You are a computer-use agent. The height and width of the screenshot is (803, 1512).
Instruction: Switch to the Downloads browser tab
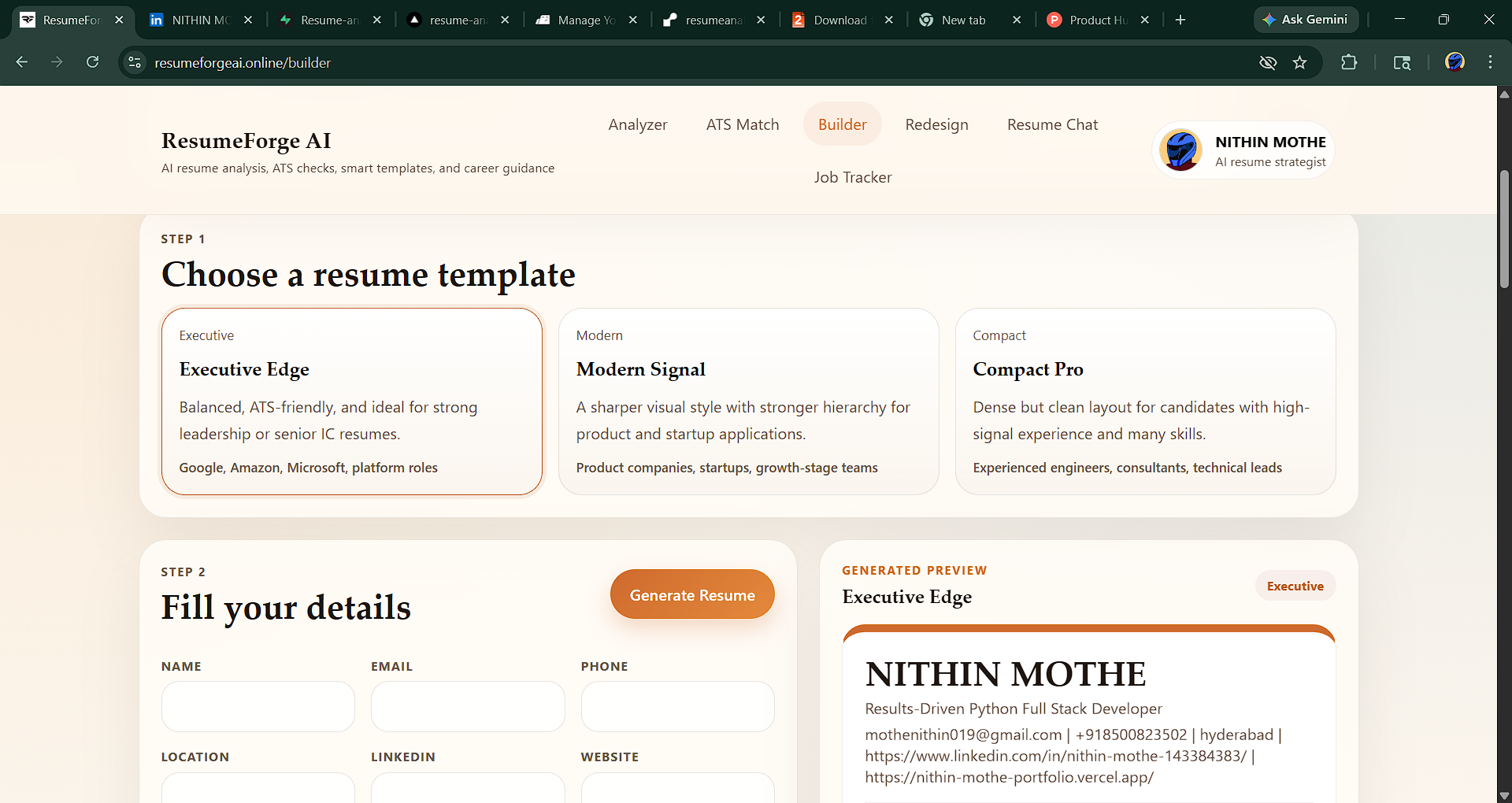(x=839, y=20)
